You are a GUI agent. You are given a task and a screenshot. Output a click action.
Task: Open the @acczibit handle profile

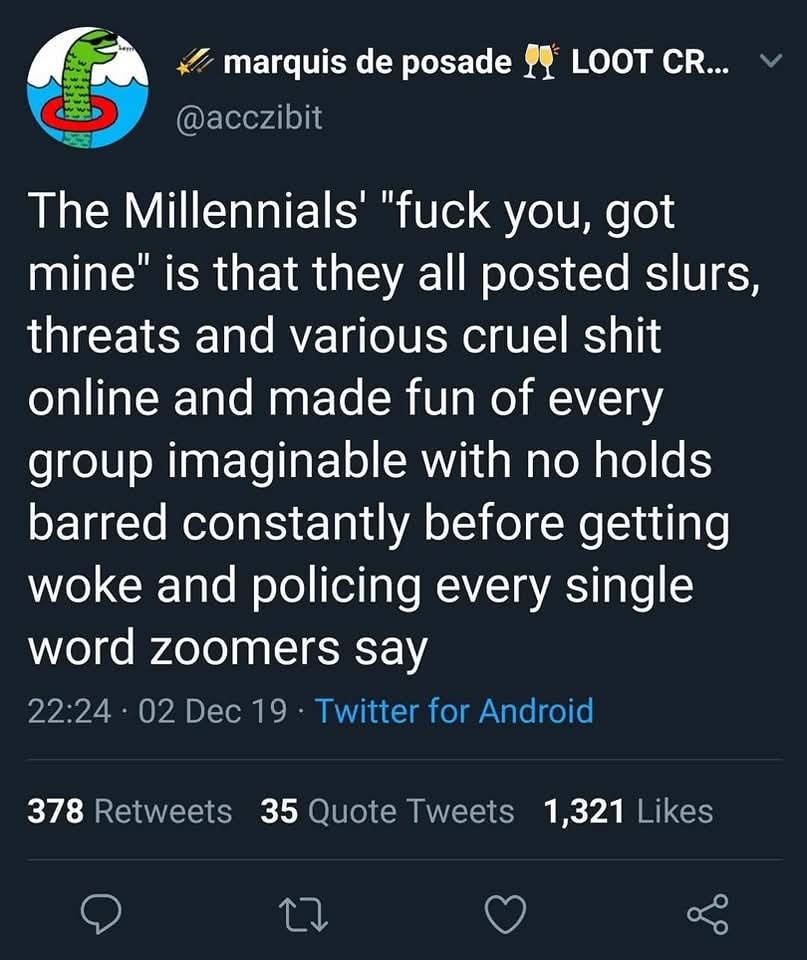[x=250, y=117]
